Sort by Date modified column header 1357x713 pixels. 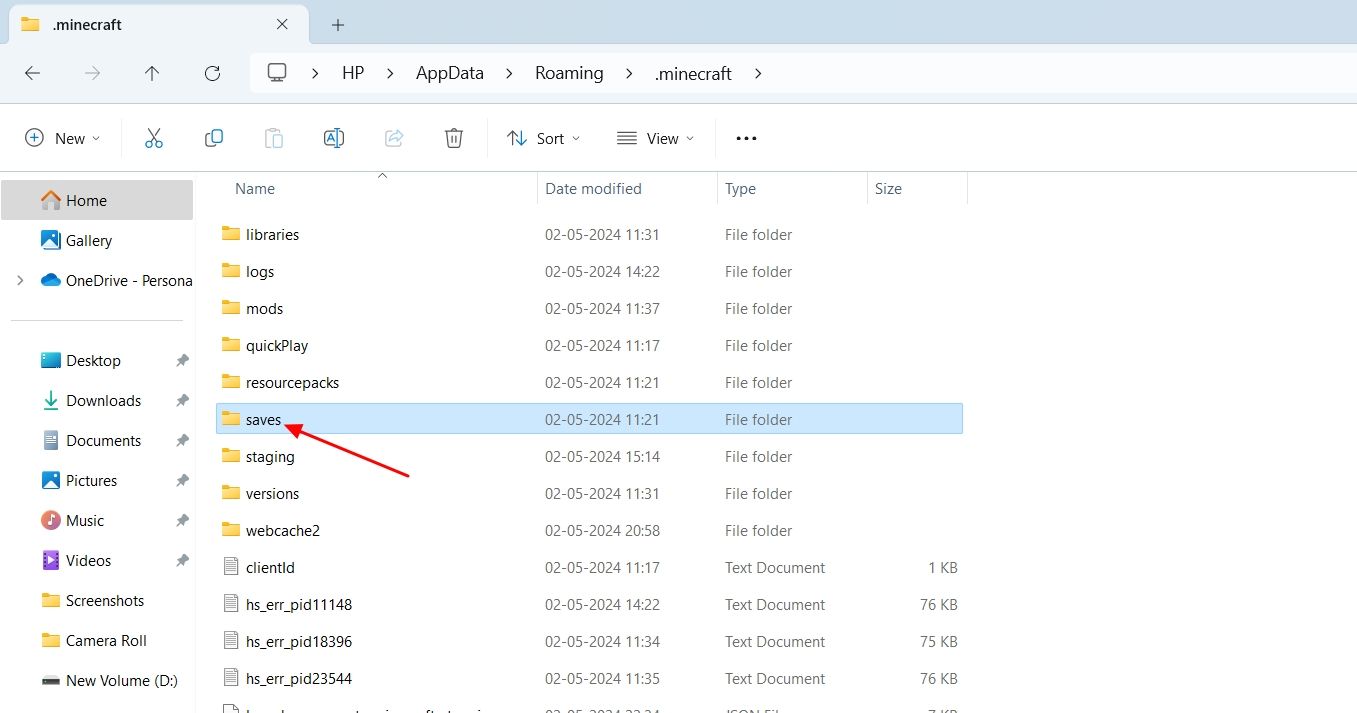pyautogui.click(x=593, y=188)
